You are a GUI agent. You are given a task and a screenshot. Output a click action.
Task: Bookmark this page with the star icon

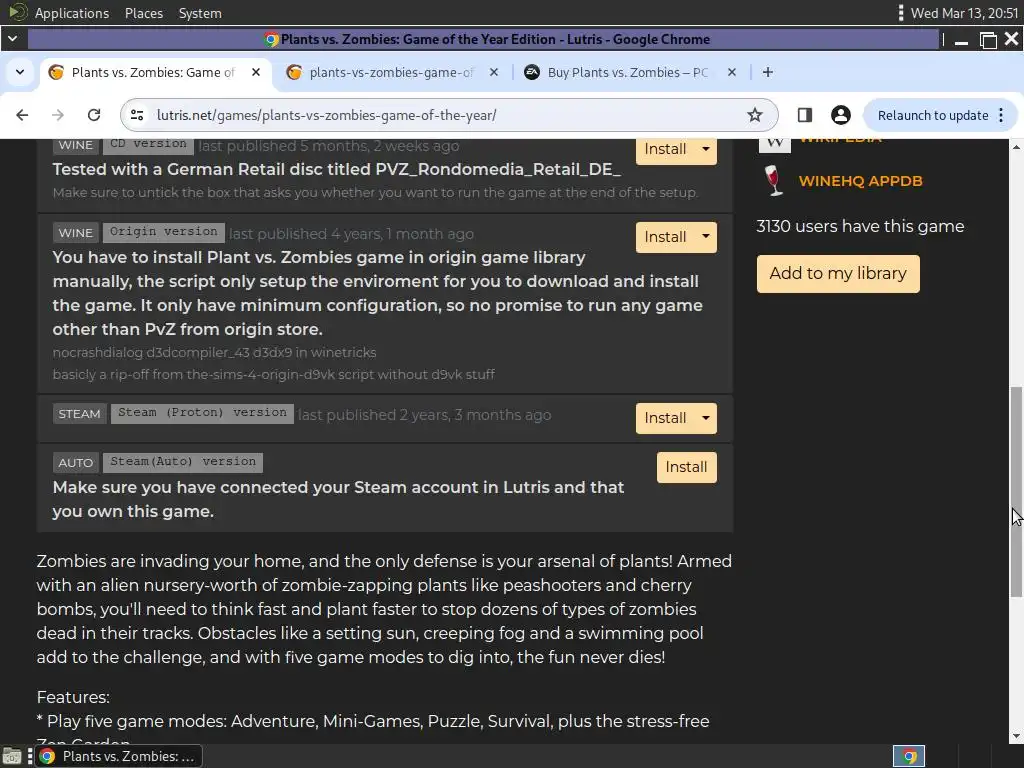755,116
